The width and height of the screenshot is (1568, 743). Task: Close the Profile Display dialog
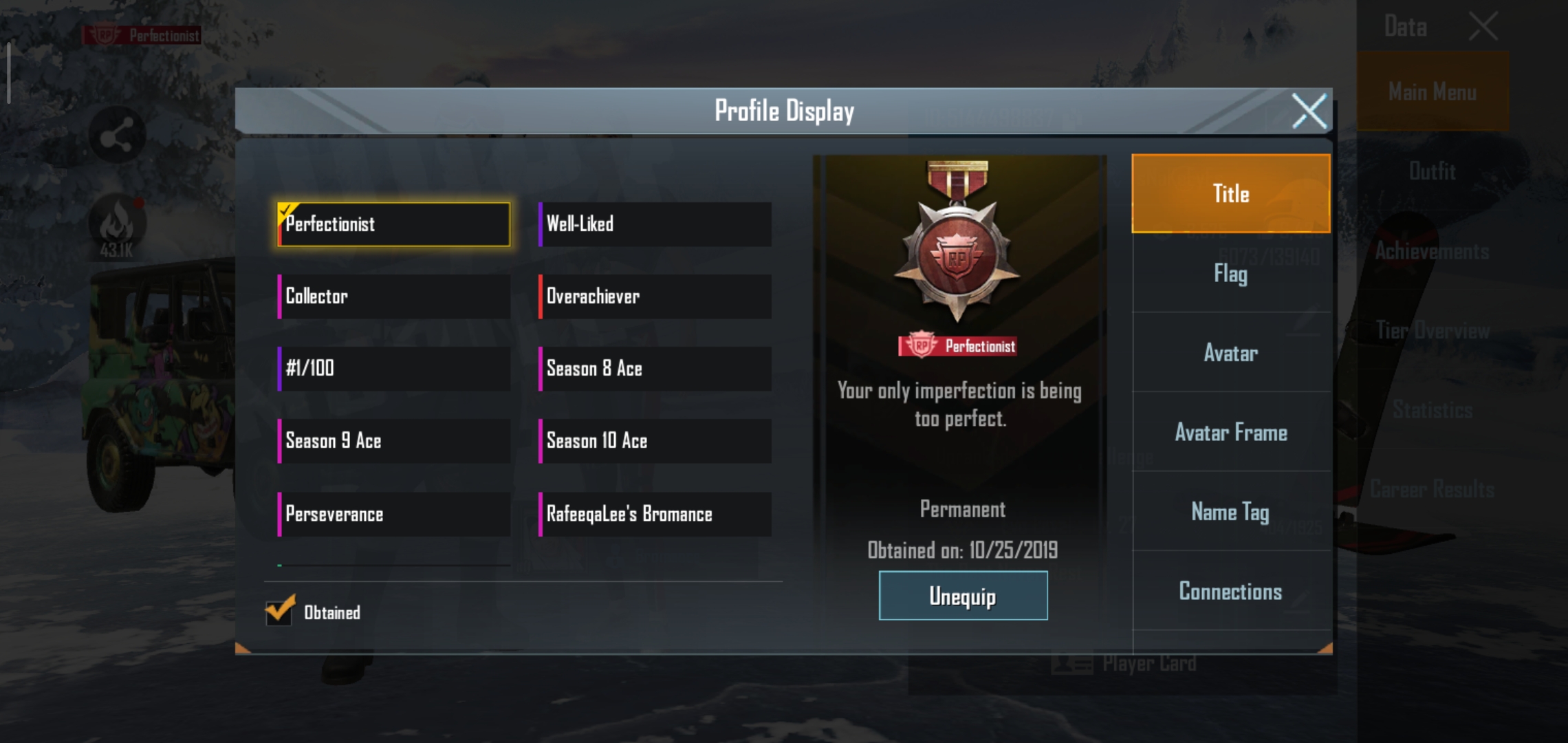click(x=1309, y=111)
